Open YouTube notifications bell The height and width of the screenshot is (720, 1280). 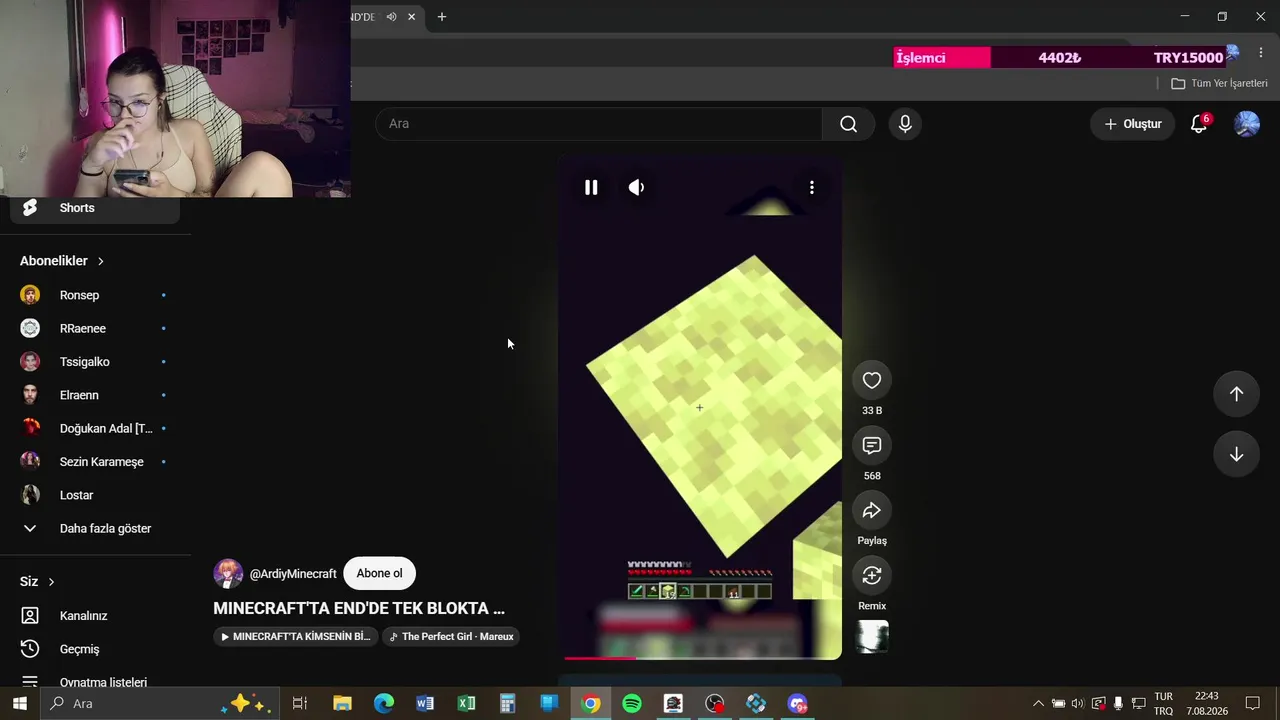click(1199, 124)
